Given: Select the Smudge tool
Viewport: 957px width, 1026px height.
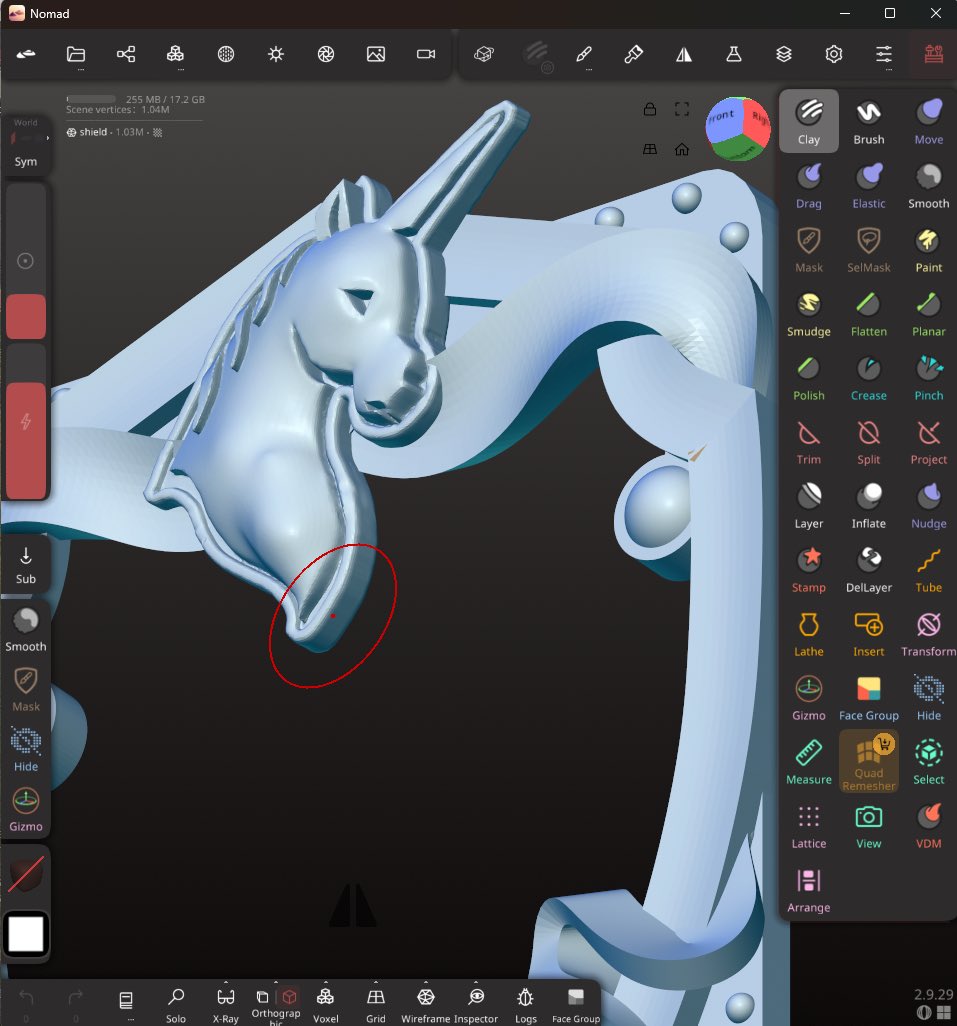Looking at the screenshot, I should 809,313.
